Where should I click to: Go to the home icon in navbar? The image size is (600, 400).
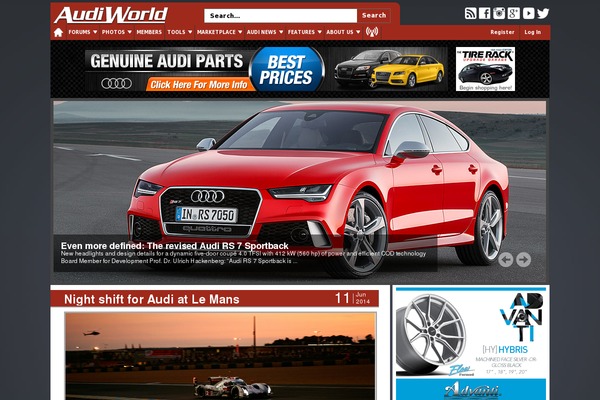pos(58,33)
